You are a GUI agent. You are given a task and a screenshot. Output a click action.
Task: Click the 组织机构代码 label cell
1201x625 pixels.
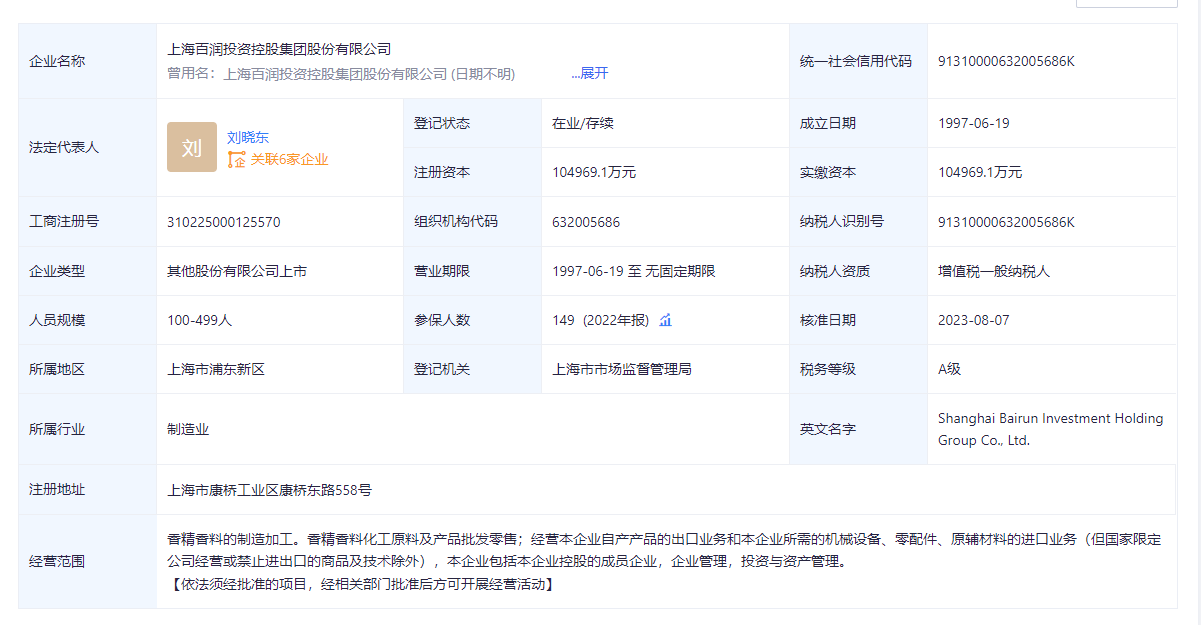472,222
